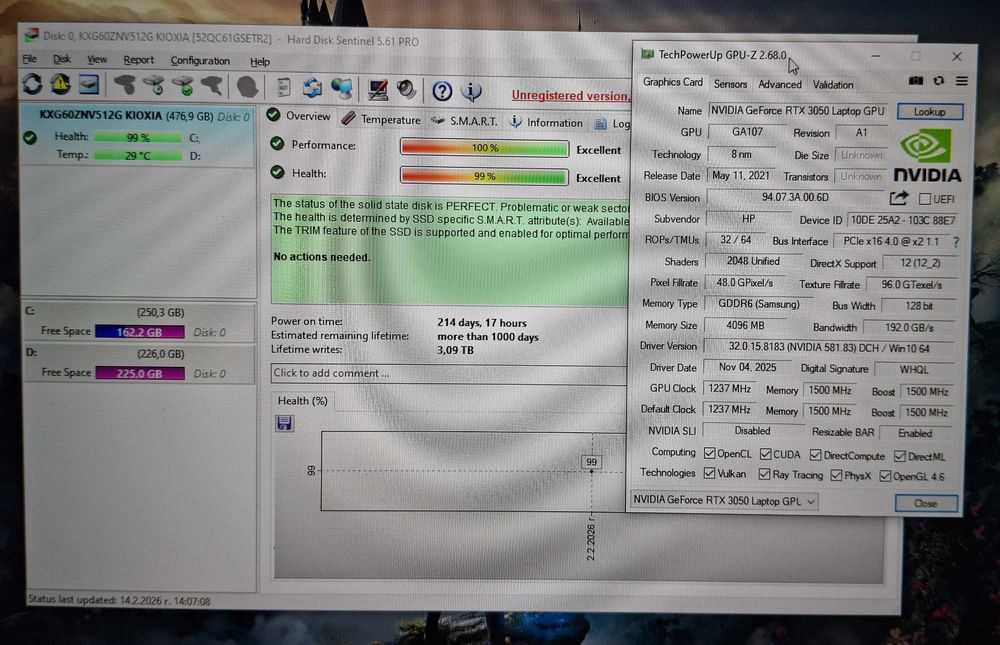Select the Health (%) graph tab

[x=302, y=401]
